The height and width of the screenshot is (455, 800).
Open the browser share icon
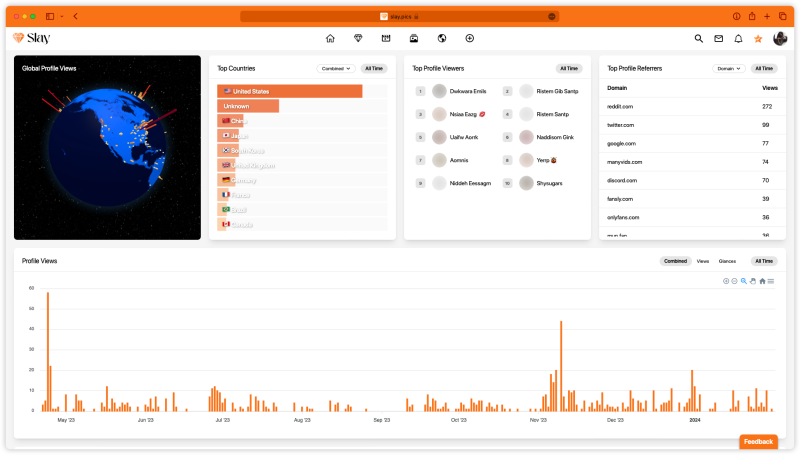[x=752, y=16]
